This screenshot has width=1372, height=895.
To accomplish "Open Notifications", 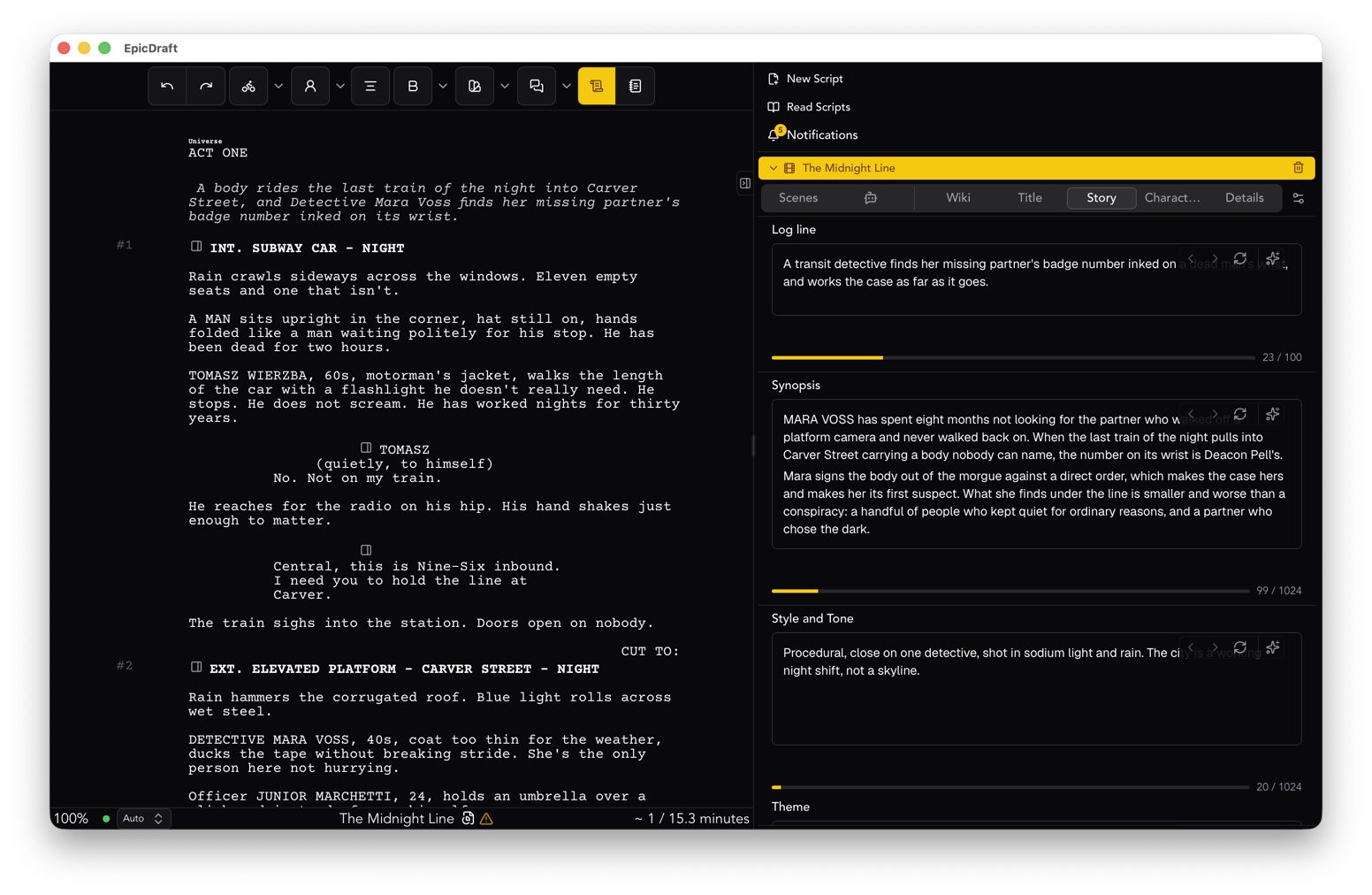I will pos(822,135).
